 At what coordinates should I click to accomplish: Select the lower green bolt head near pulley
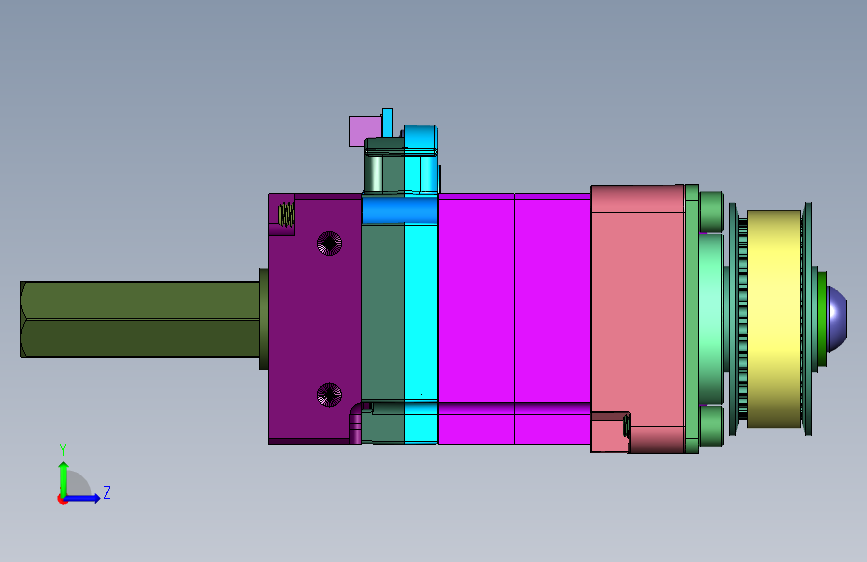coord(712,426)
